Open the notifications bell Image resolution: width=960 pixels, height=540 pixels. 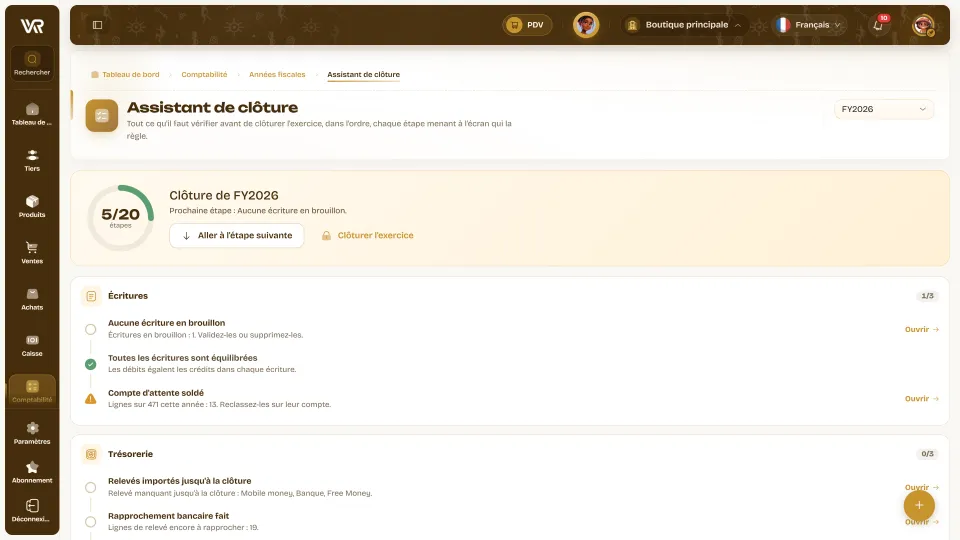(x=878, y=25)
